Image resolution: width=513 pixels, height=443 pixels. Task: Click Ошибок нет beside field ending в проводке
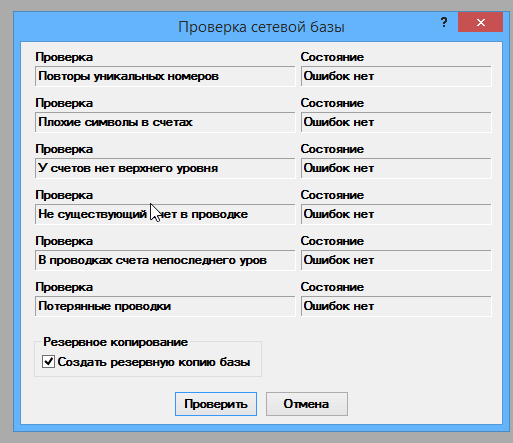click(396, 214)
